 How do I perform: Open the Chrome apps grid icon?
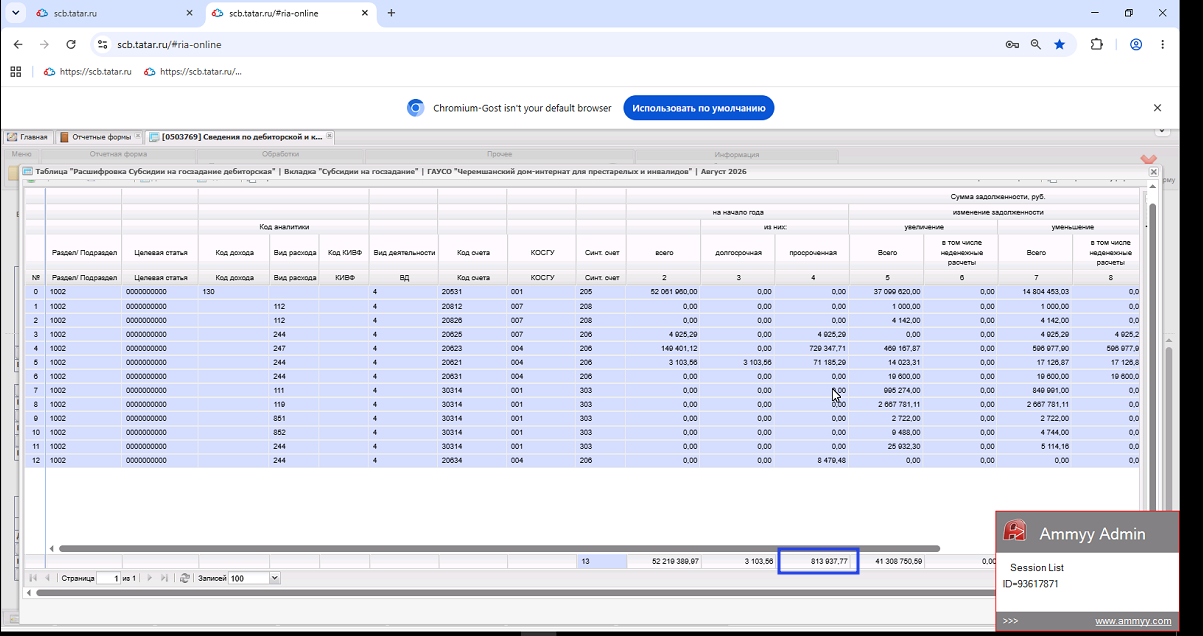(x=15, y=72)
